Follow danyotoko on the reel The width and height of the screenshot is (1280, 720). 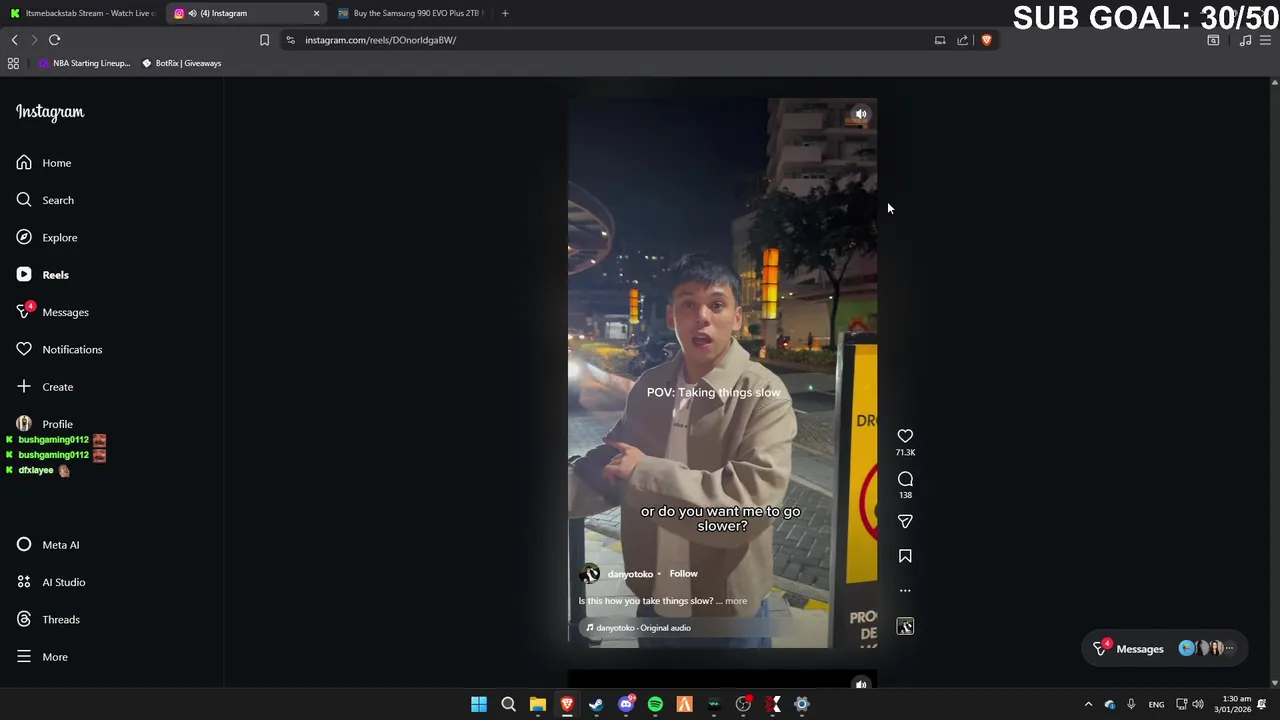click(683, 574)
